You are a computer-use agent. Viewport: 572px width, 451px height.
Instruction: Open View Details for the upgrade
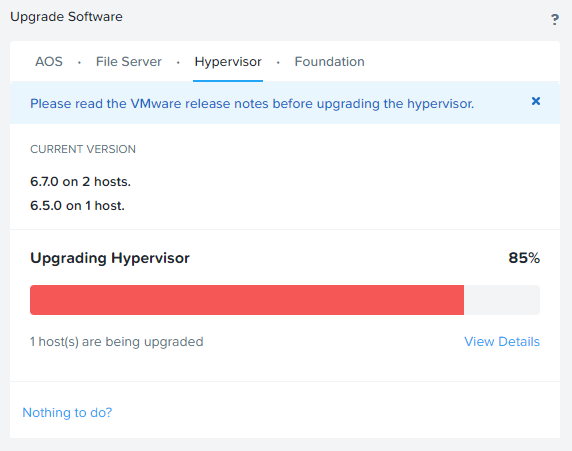(x=502, y=342)
